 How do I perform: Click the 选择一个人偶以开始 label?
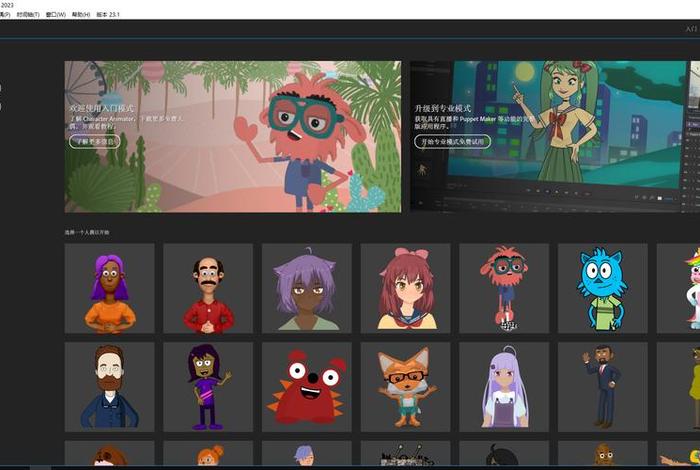pyautogui.click(x=87, y=233)
